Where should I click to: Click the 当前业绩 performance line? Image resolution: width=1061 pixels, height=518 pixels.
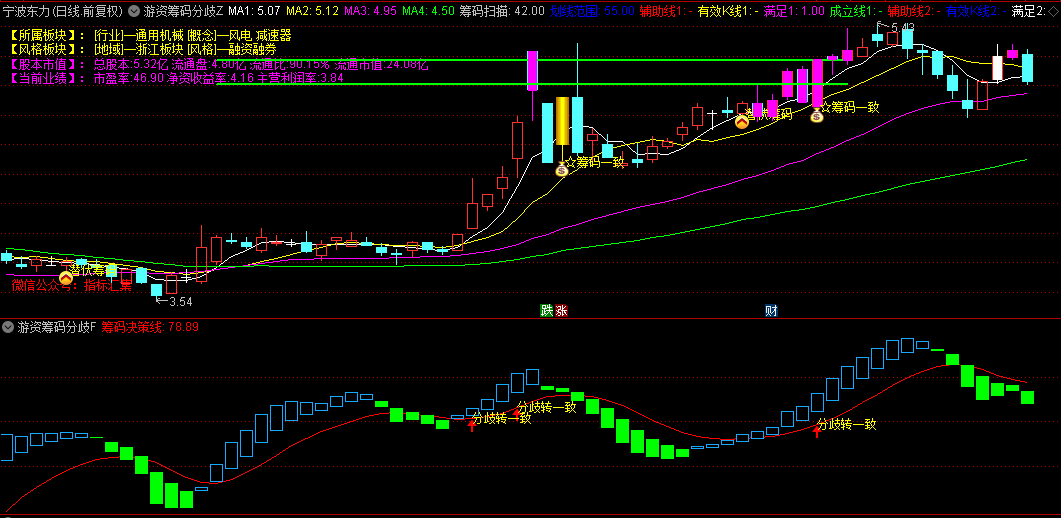point(177,78)
